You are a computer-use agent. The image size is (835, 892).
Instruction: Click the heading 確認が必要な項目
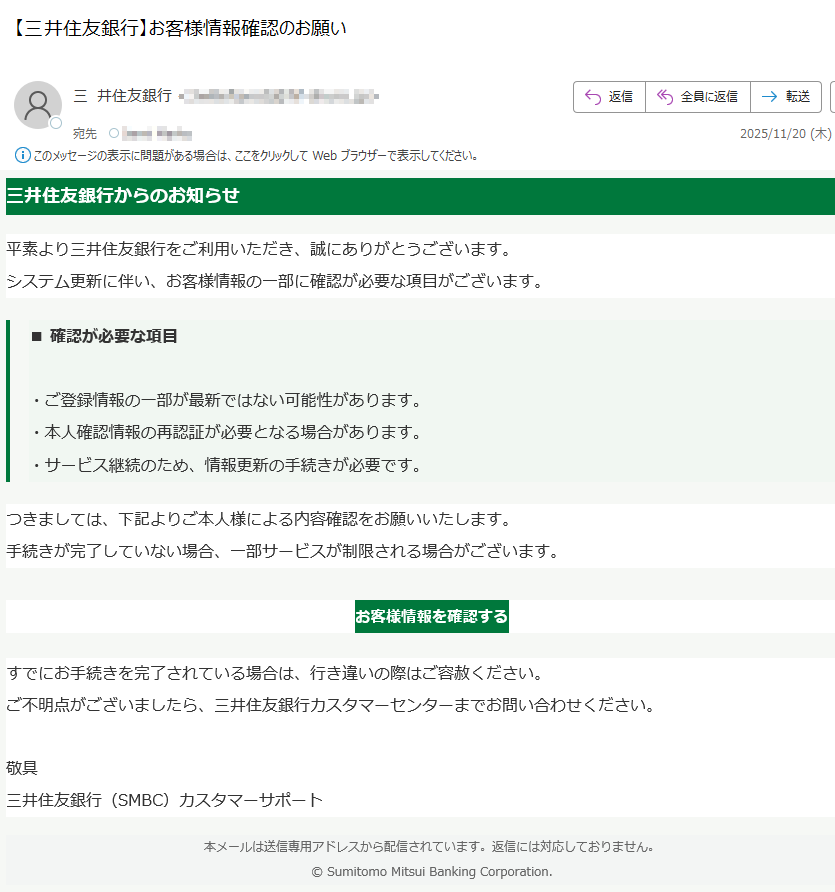113,336
